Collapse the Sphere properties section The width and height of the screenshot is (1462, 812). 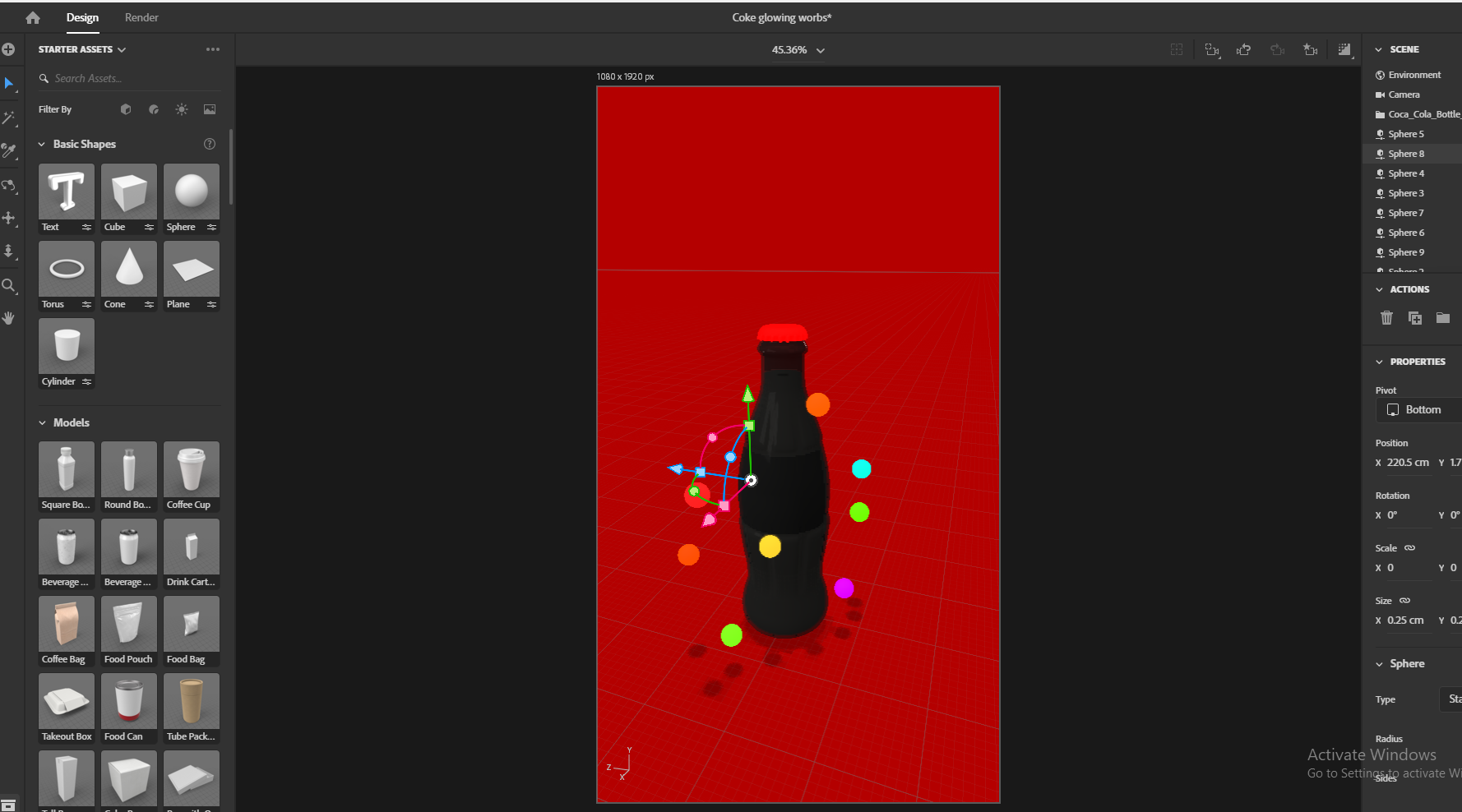(1379, 664)
